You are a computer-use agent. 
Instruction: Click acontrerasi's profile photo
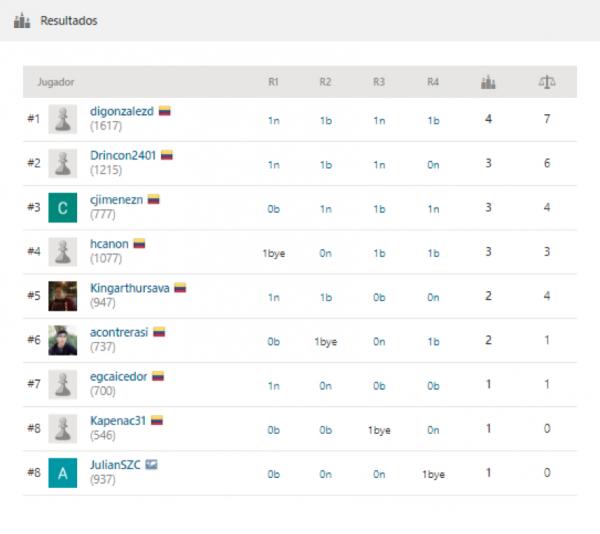[63, 340]
